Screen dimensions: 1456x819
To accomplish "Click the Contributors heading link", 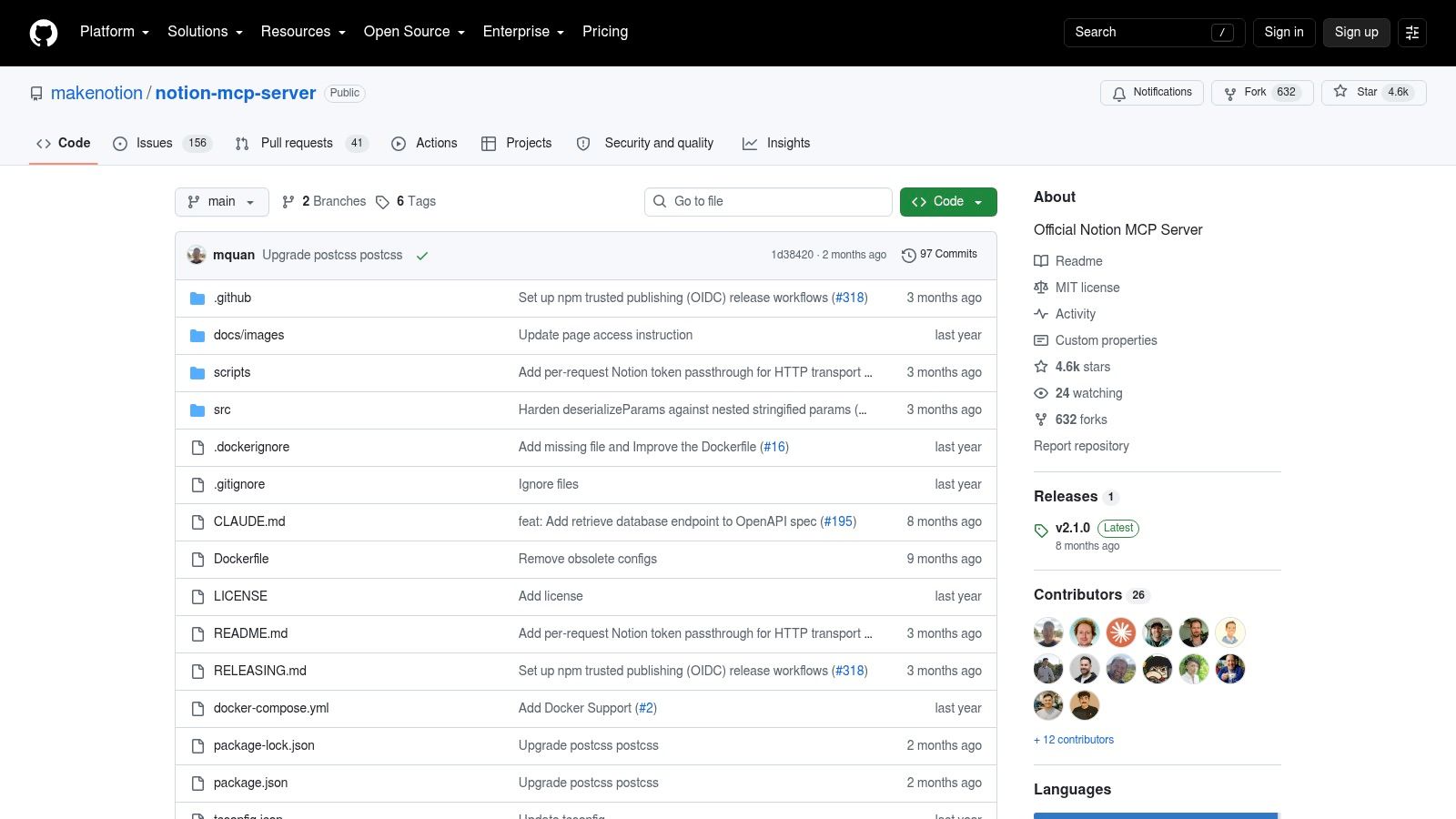I will click(x=1077, y=594).
